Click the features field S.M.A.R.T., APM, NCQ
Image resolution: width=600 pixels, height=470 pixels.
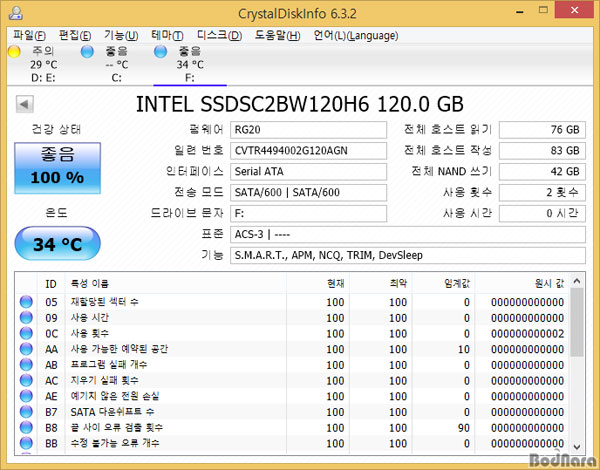point(408,255)
